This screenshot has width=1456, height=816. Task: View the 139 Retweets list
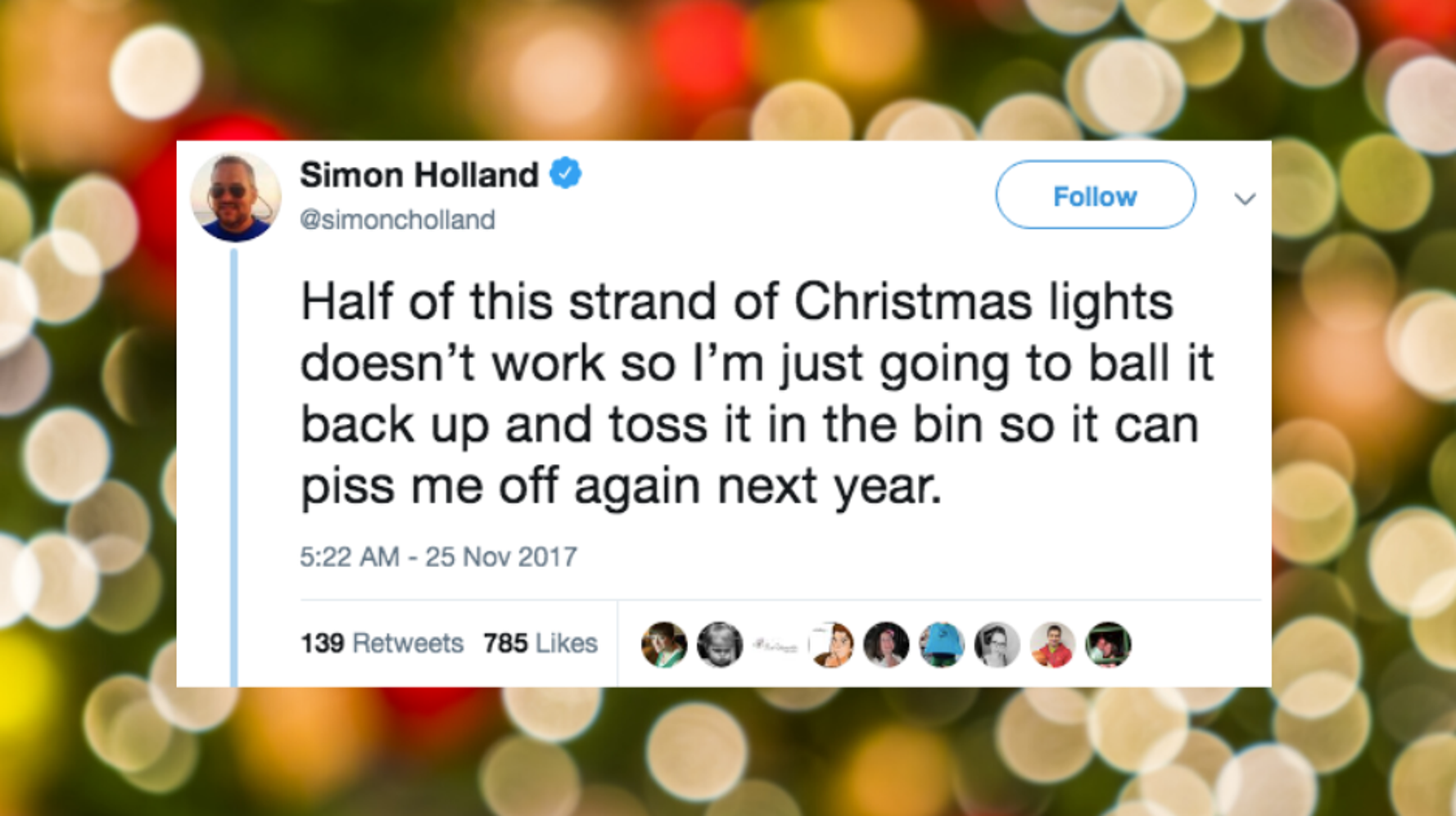click(x=382, y=643)
